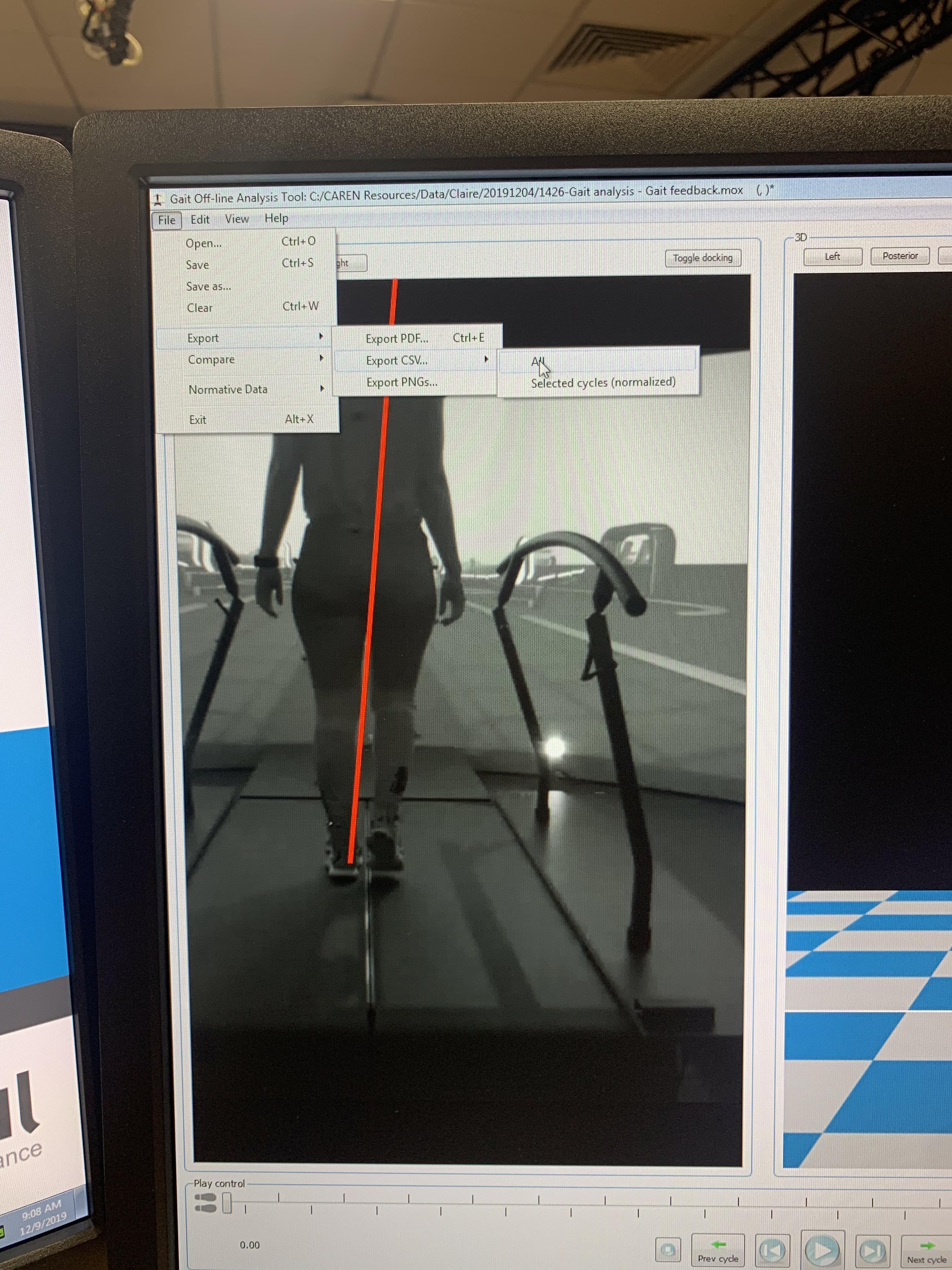The height and width of the screenshot is (1270, 952).
Task: Select "Selected cycles (normalized)" export option
Action: point(603,382)
